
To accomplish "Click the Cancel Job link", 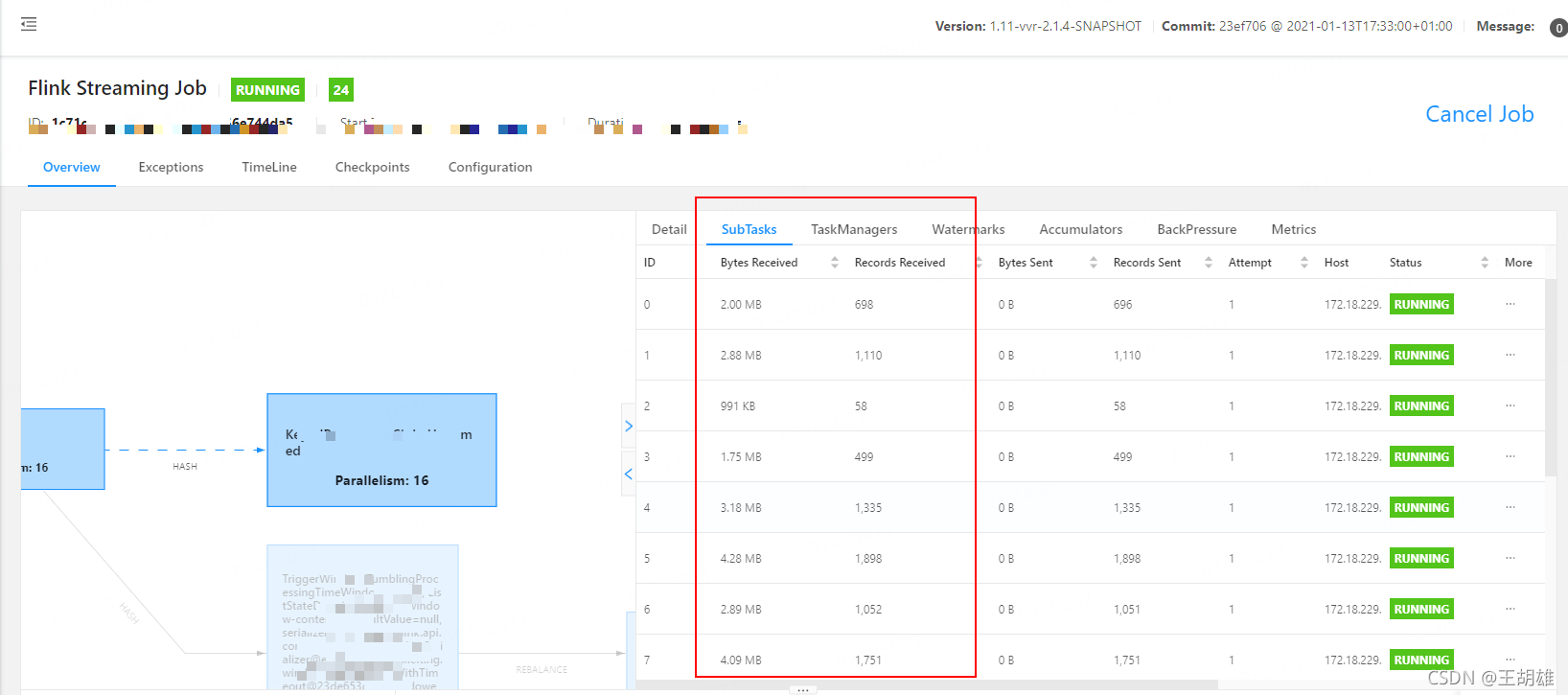I will tap(1480, 114).
